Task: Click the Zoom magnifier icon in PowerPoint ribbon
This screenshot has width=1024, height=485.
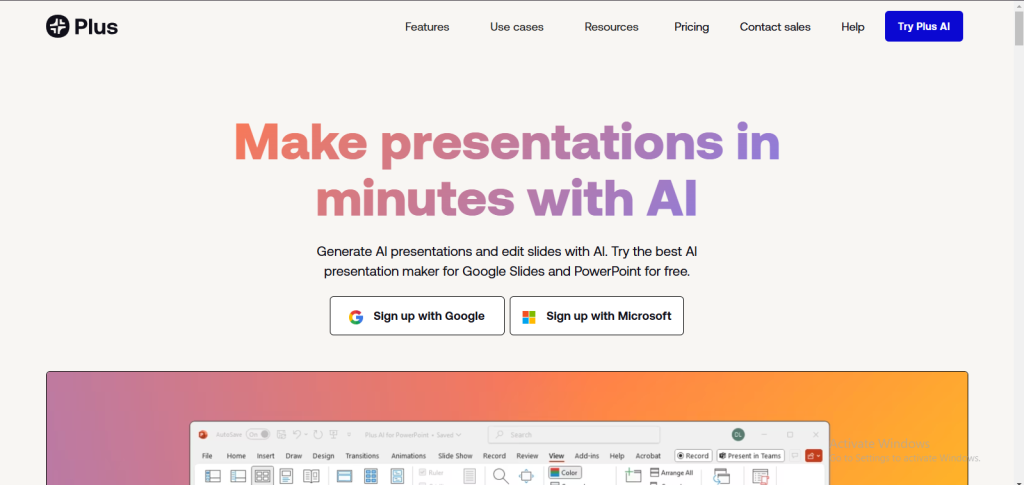Action: (500, 476)
